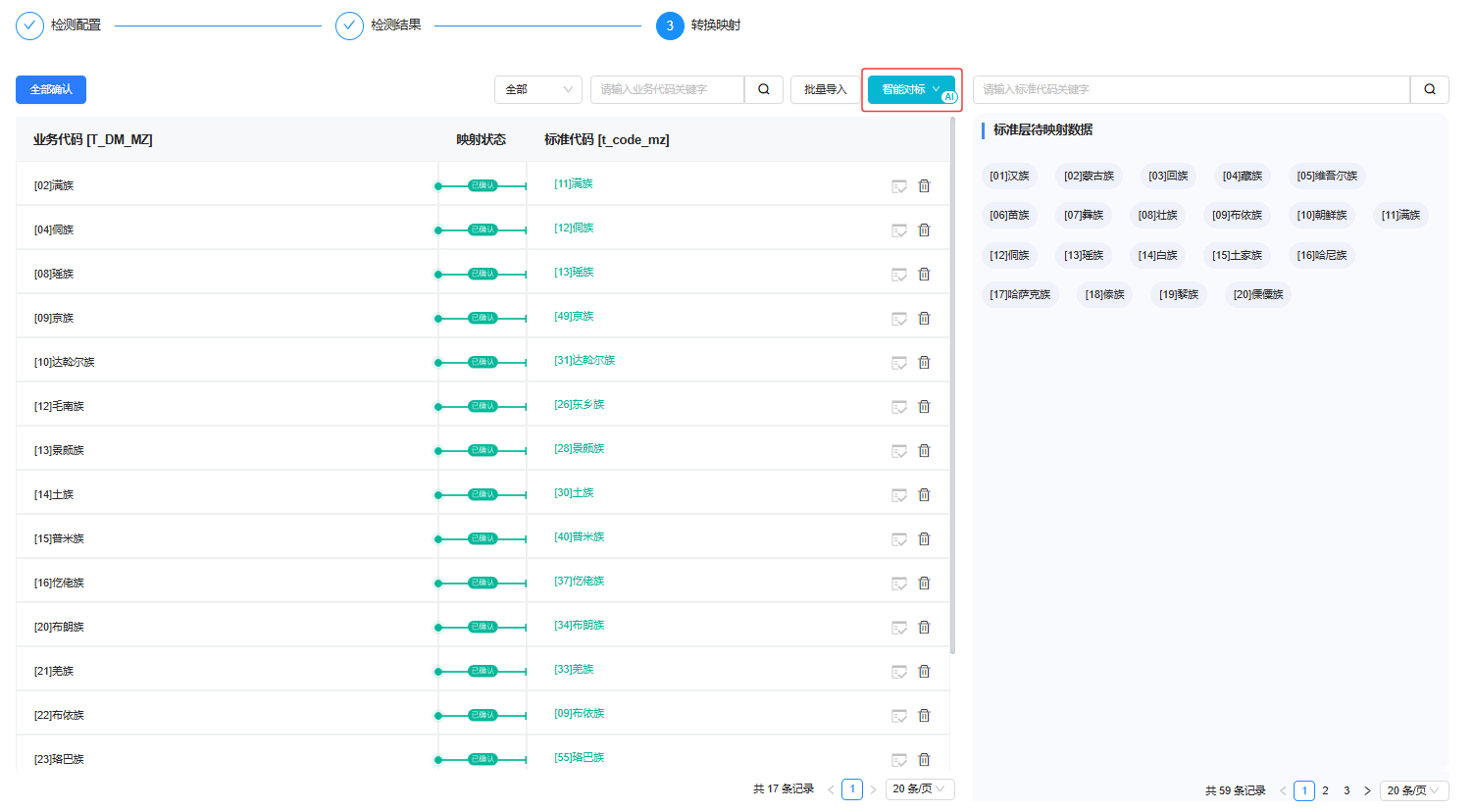Image resolution: width=1474 pixels, height=812 pixels.
Task: Click search icon beside standard code input
Action: coord(1429,89)
